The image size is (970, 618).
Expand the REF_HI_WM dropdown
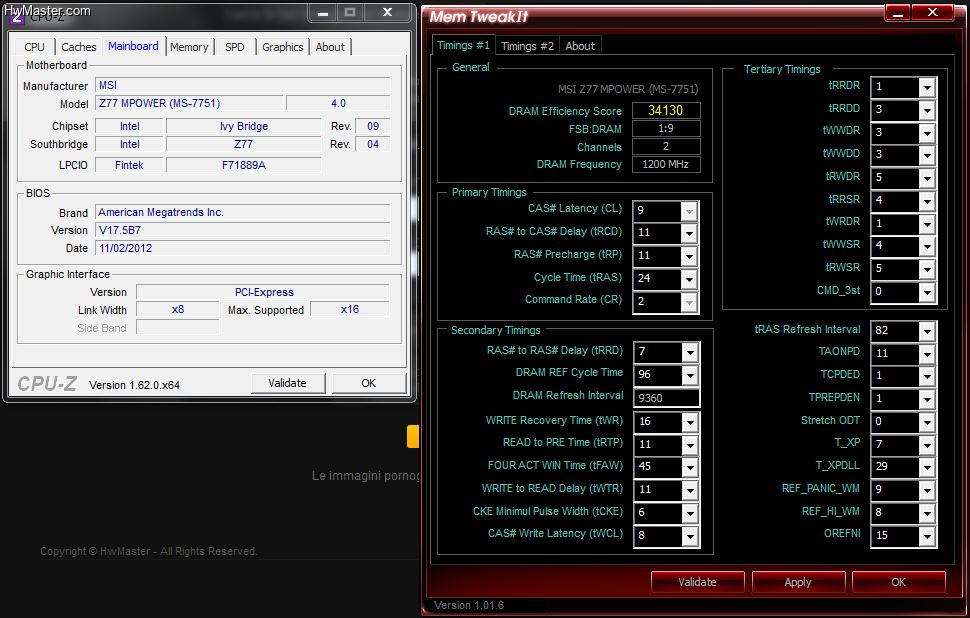(927, 513)
